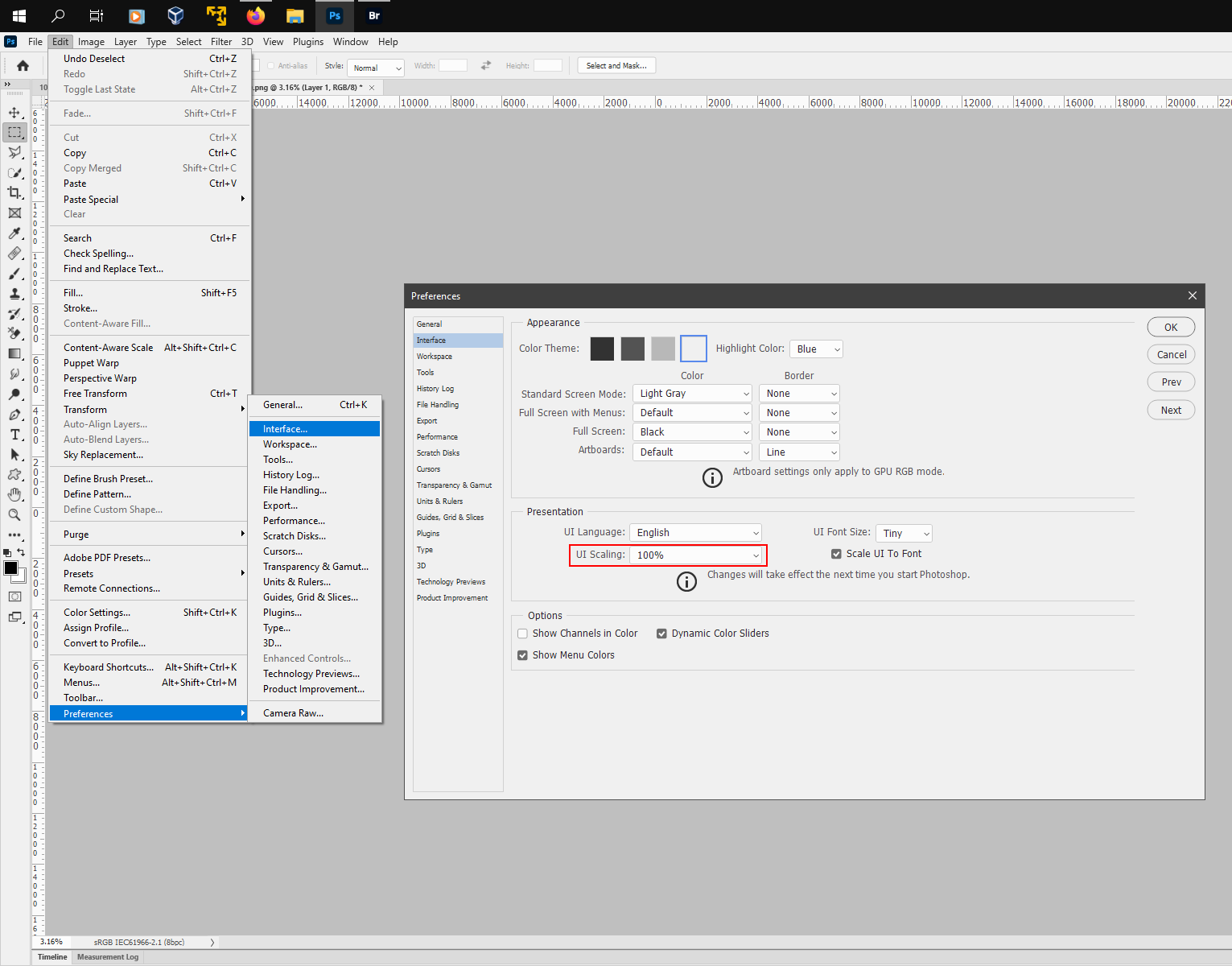Click OK in Preferences dialog

point(1171,328)
